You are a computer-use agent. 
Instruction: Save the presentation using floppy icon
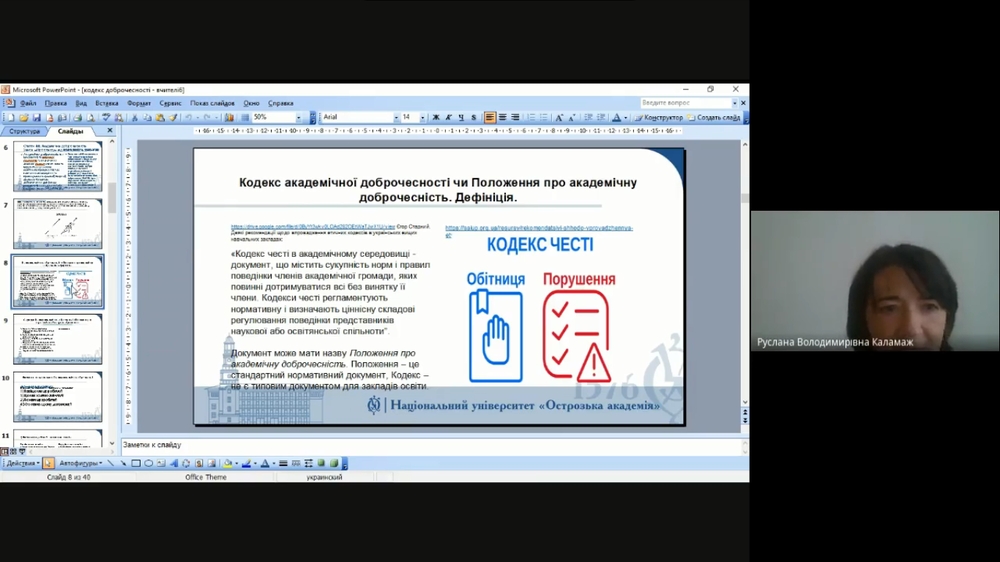click(x=36, y=117)
